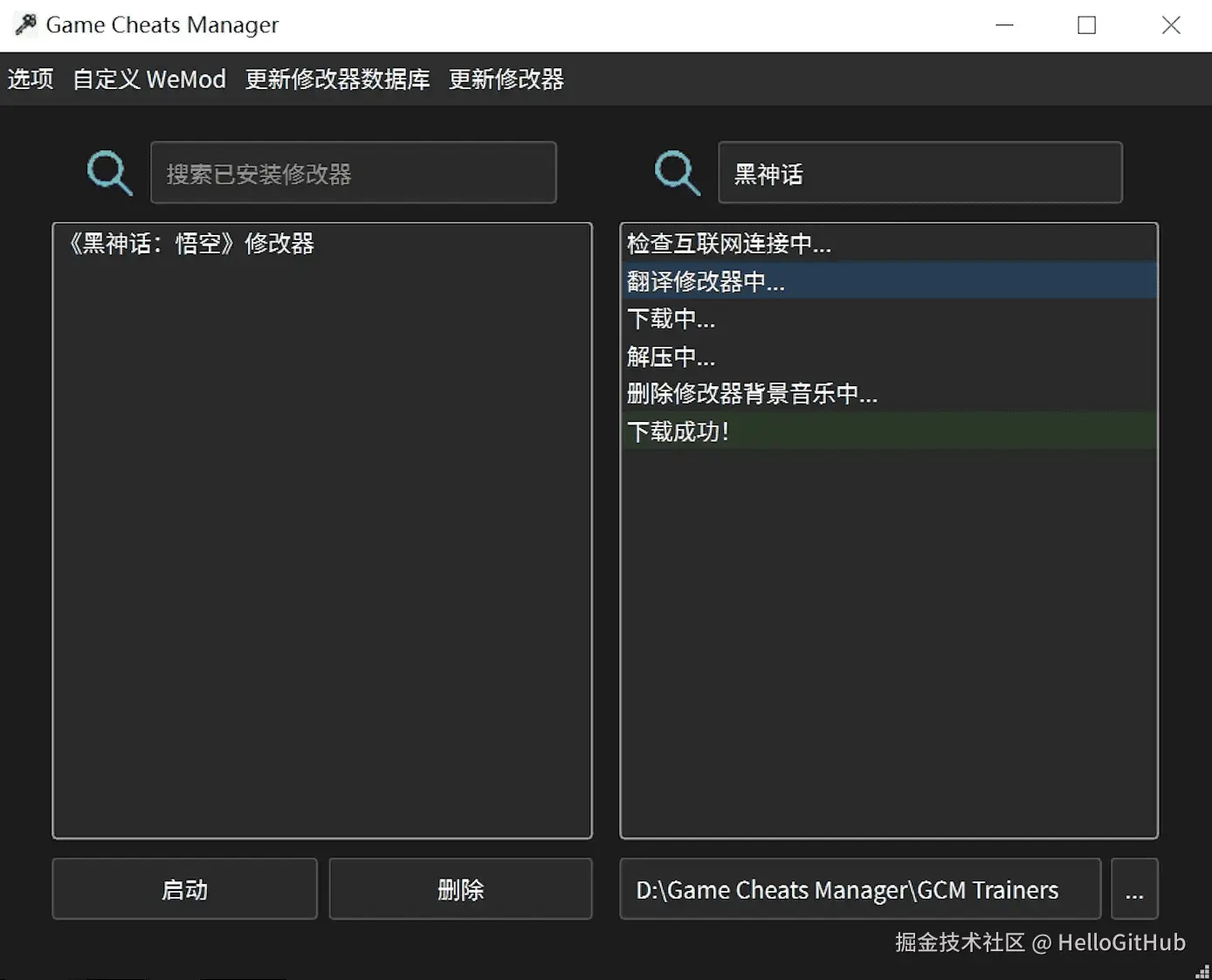The height and width of the screenshot is (980, 1212).
Task: Click the 删除 button
Action: click(461, 889)
